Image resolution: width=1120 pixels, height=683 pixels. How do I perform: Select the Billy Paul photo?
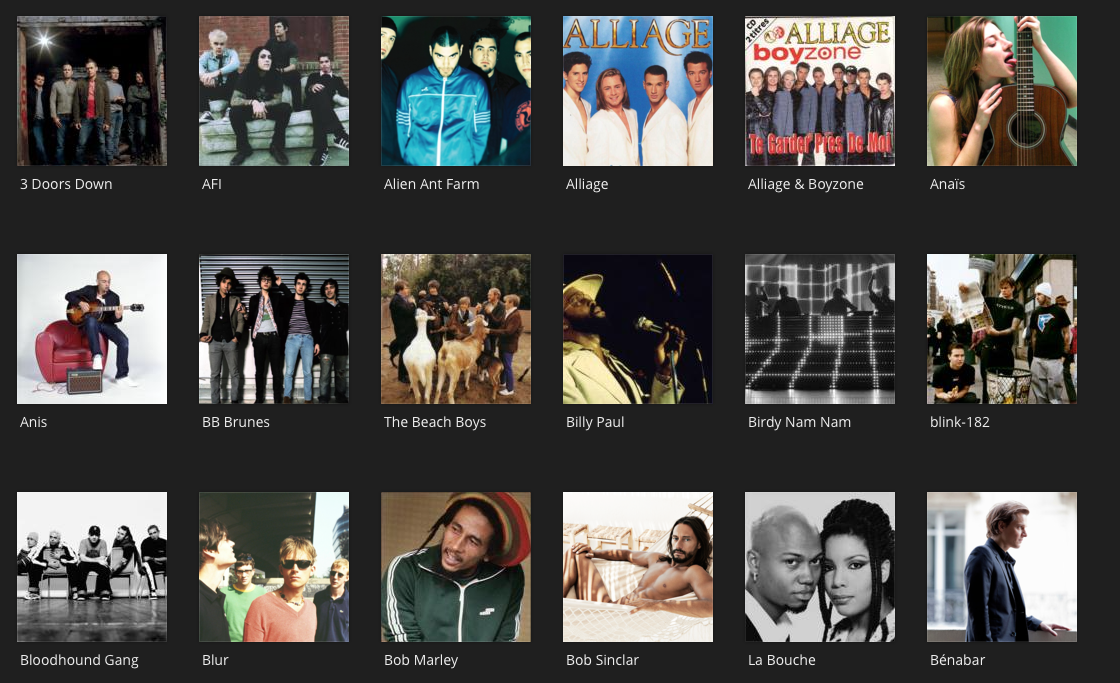pyautogui.click(x=638, y=329)
